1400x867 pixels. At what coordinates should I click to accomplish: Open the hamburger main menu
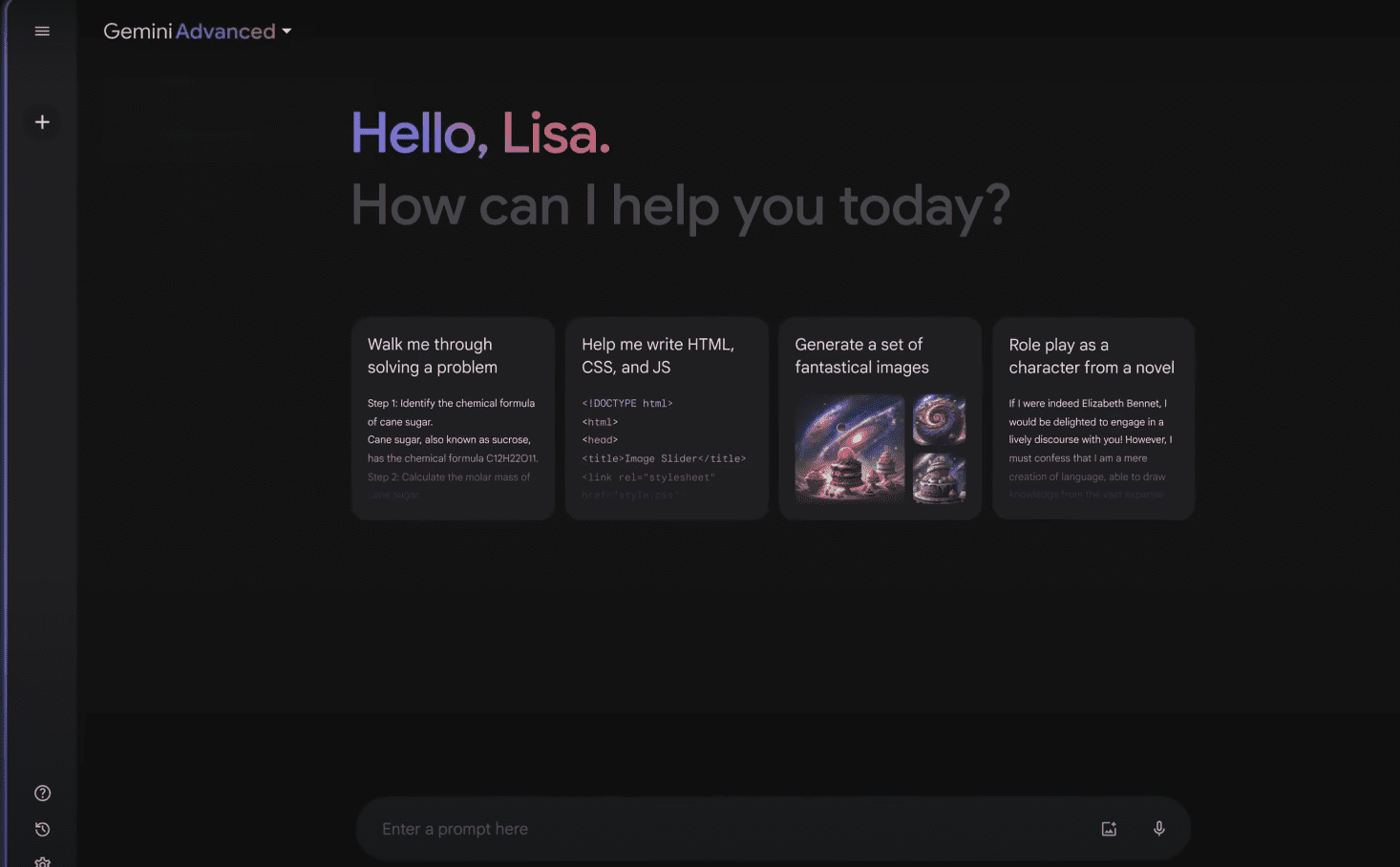[42, 32]
